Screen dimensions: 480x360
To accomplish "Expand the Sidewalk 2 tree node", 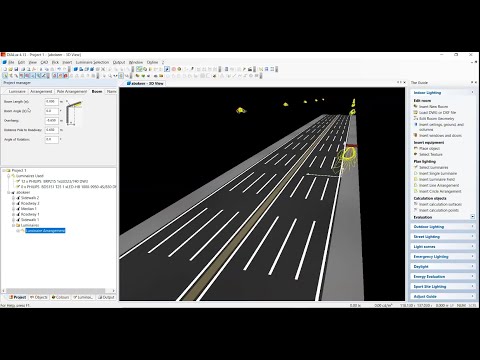I will point(13,198).
